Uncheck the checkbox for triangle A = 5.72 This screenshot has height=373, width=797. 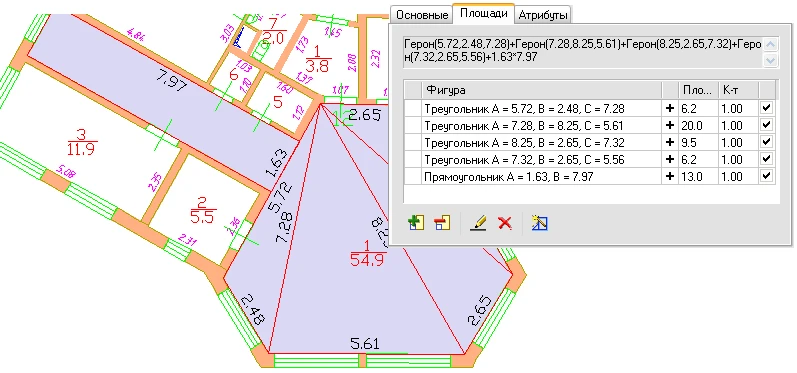(x=767, y=108)
